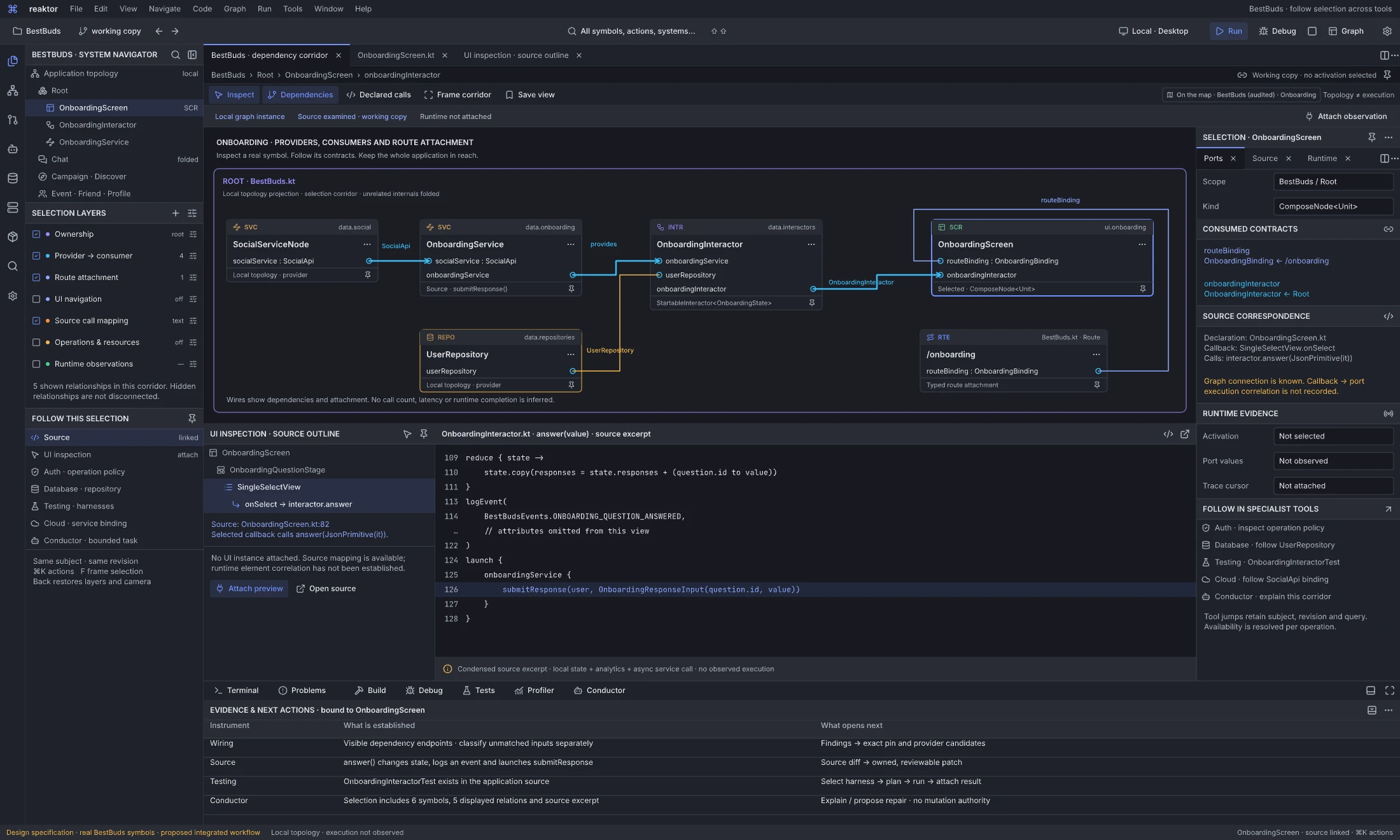
Task: Click Attach observation button
Action: [x=1346, y=116]
